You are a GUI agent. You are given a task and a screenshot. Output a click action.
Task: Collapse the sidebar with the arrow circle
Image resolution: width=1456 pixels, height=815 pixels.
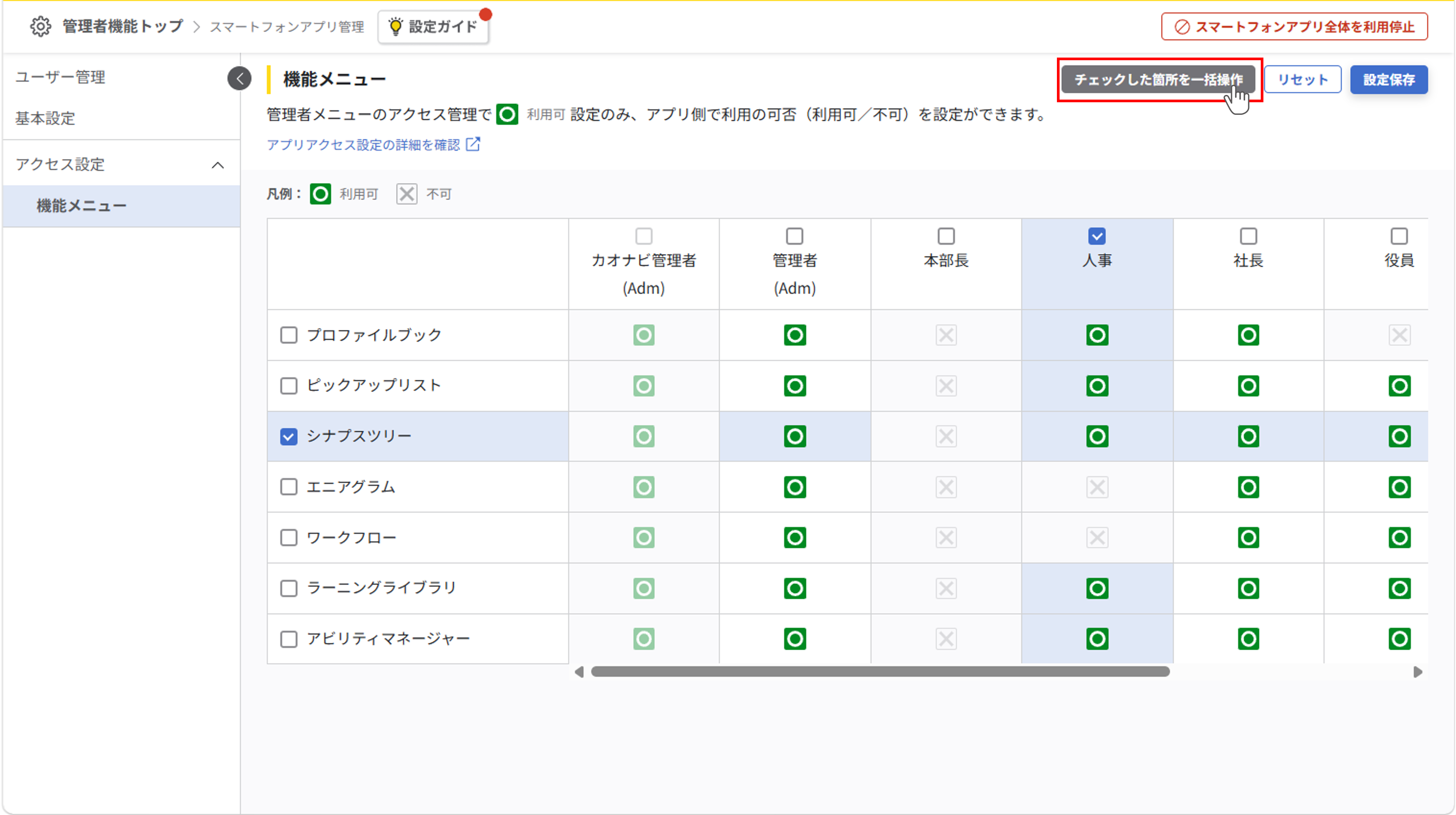coord(240,78)
